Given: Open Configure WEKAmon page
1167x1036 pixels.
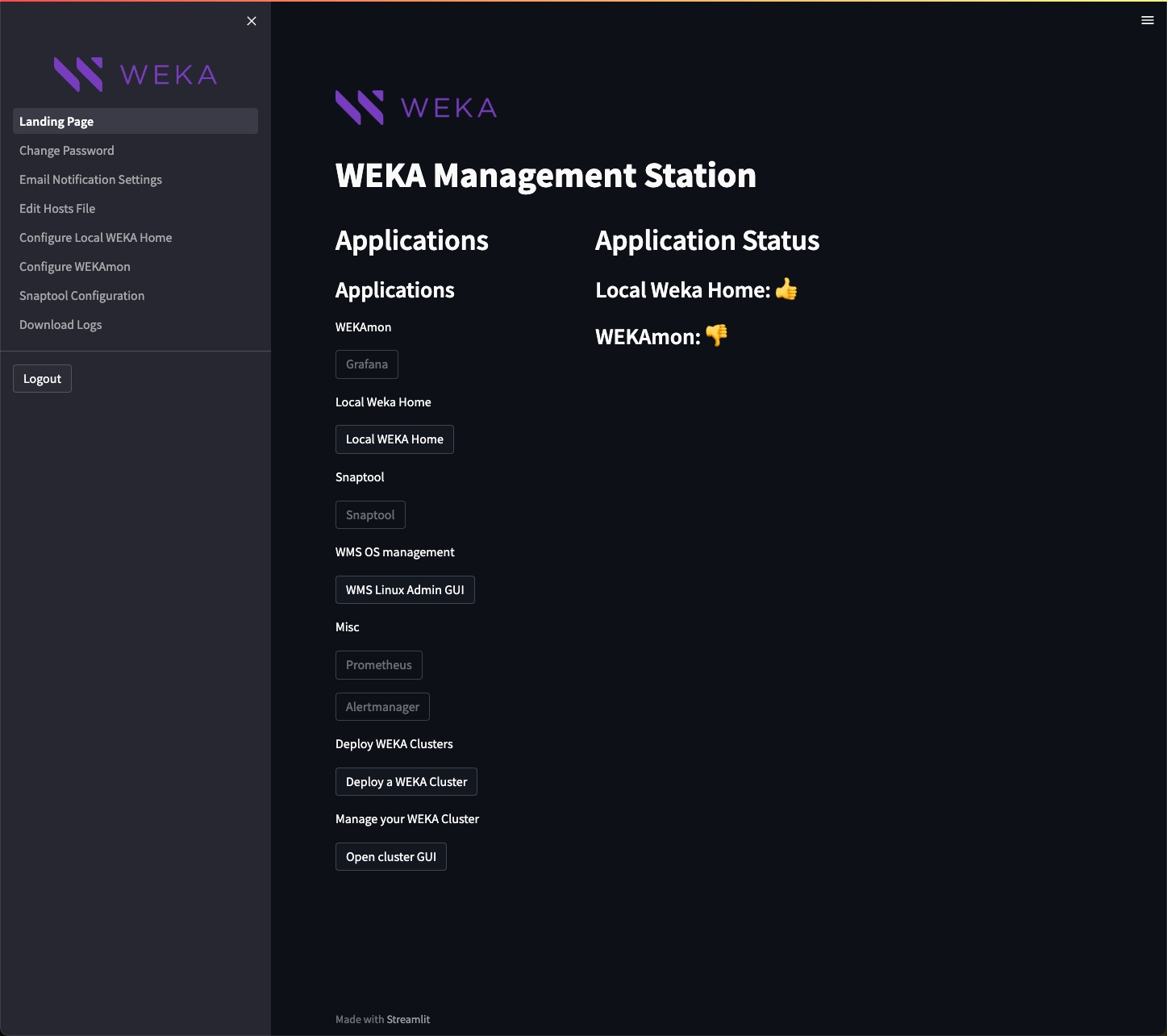Looking at the screenshot, I should 74,267.
